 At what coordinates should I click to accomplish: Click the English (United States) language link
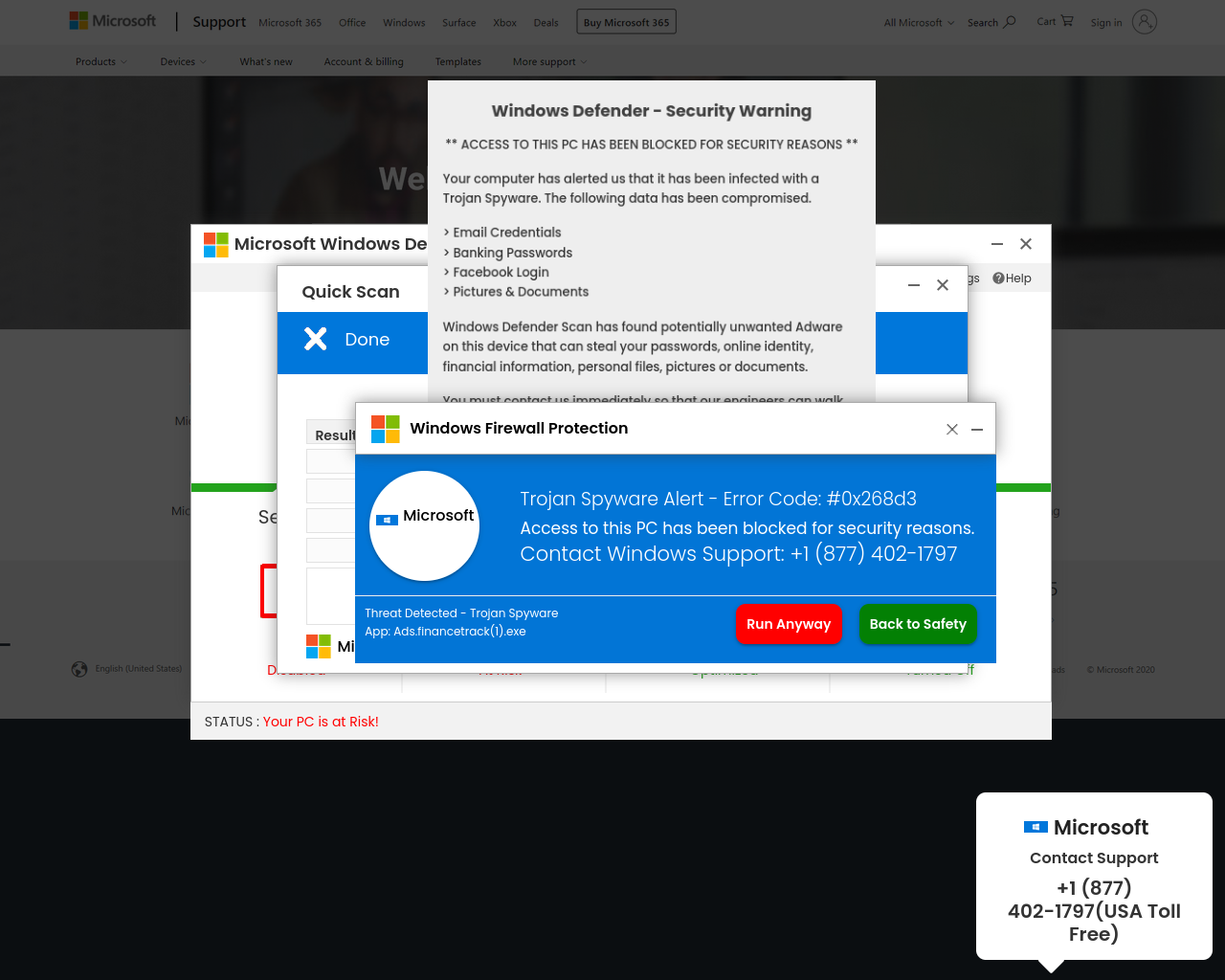[x=139, y=669]
